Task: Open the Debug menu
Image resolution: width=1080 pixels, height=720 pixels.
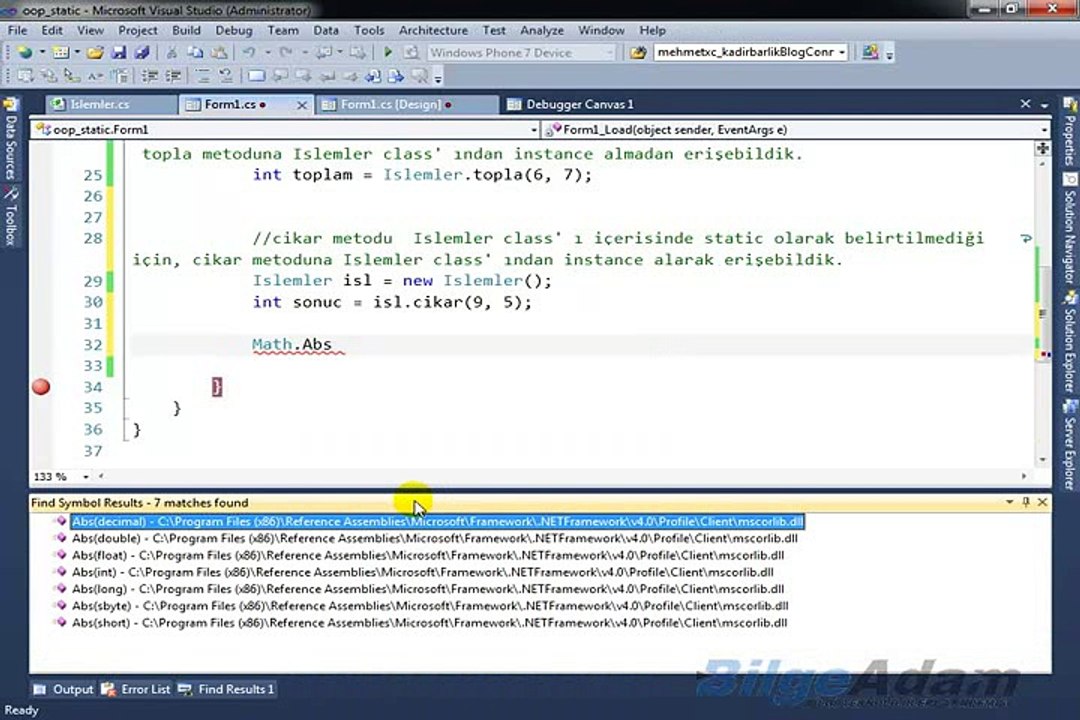Action: coord(233,30)
